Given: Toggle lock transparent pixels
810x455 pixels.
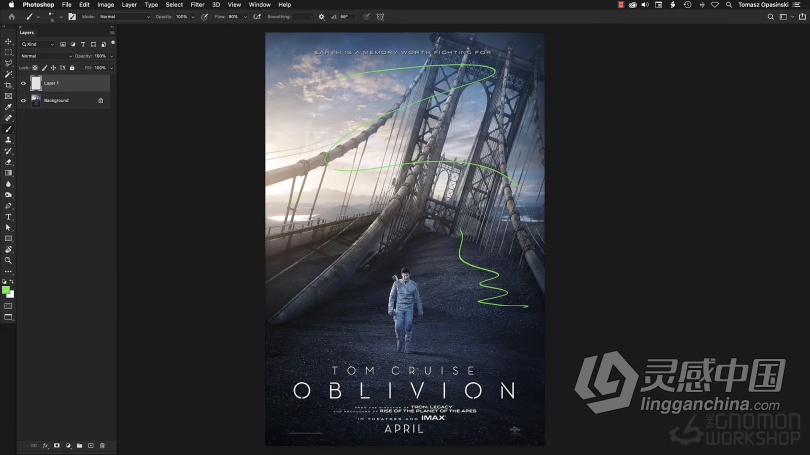Looking at the screenshot, I should pos(35,68).
